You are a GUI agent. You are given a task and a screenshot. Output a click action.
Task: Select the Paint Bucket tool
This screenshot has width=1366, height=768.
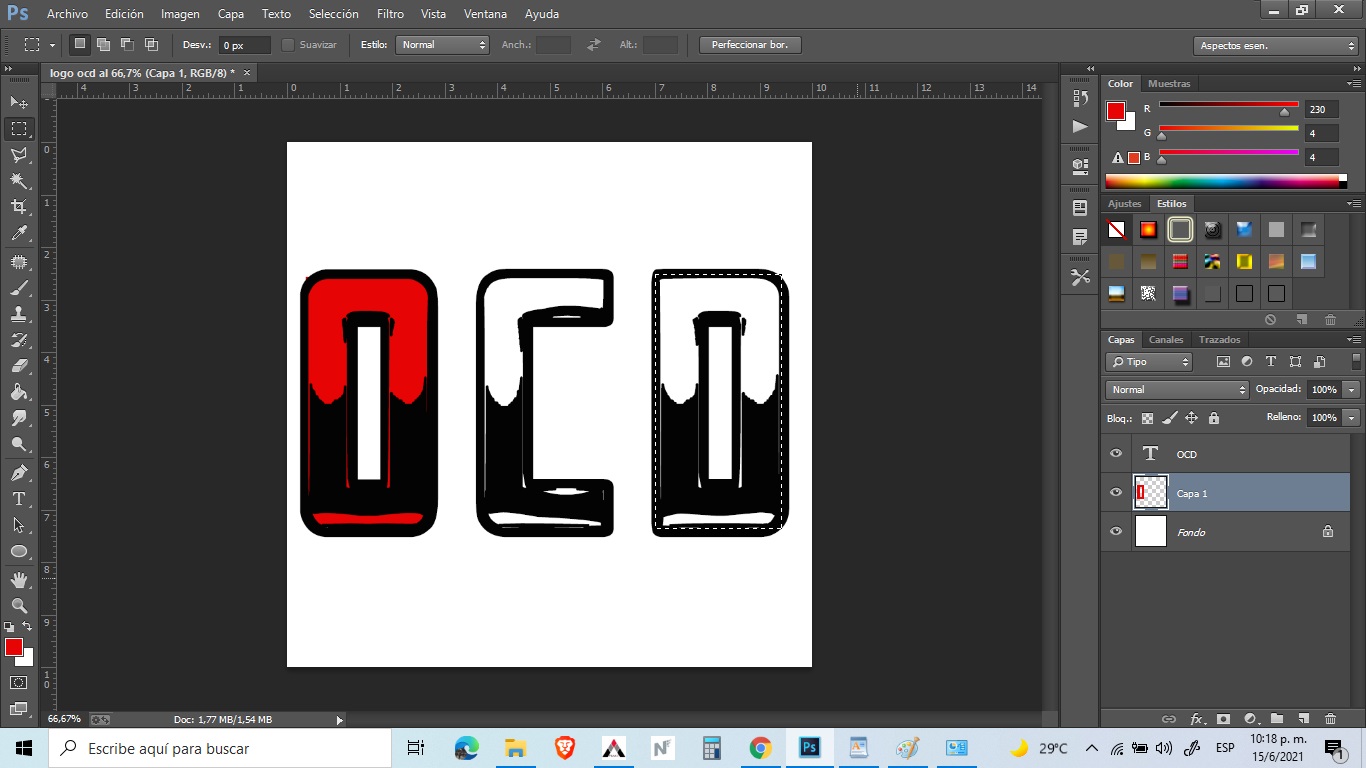click(19, 392)
